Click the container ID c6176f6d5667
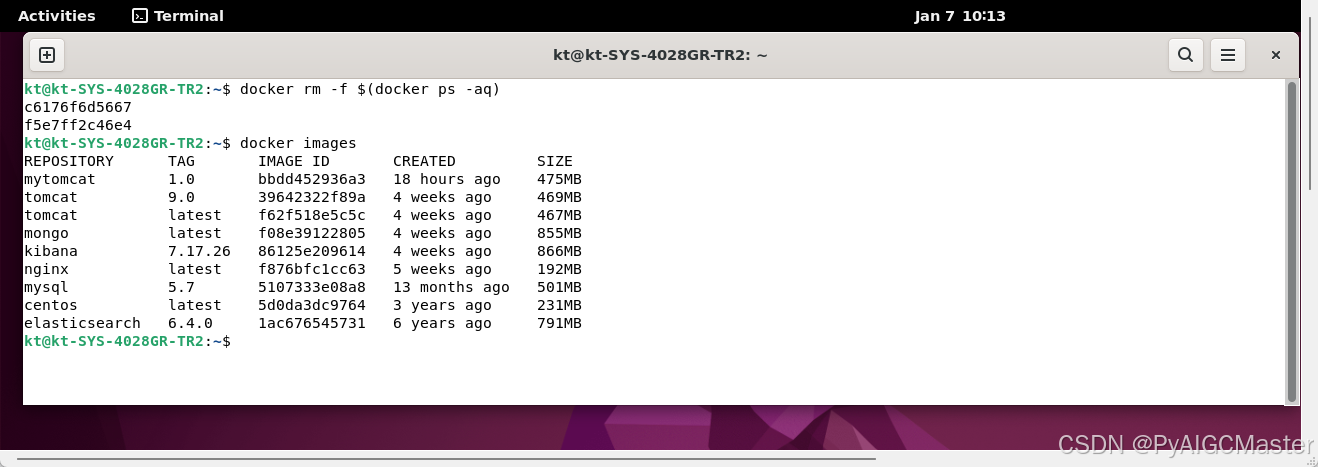 78,107
